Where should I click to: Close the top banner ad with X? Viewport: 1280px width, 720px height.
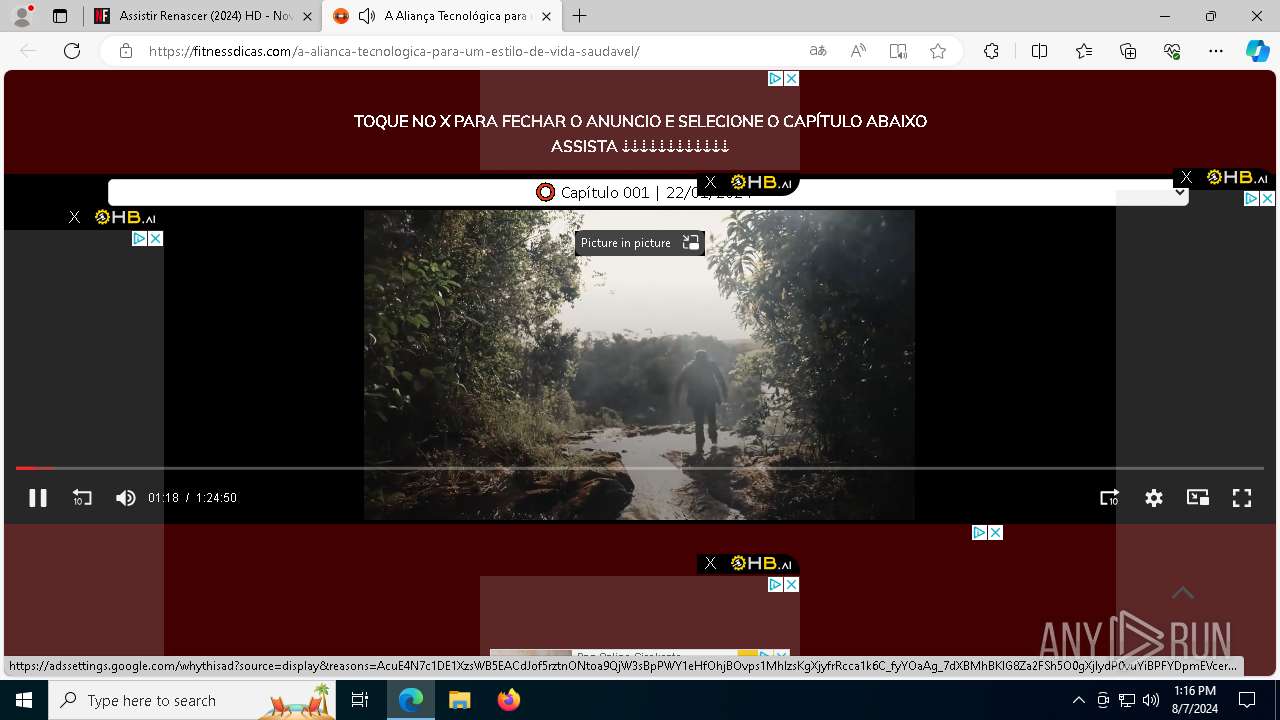click(791, 78)
